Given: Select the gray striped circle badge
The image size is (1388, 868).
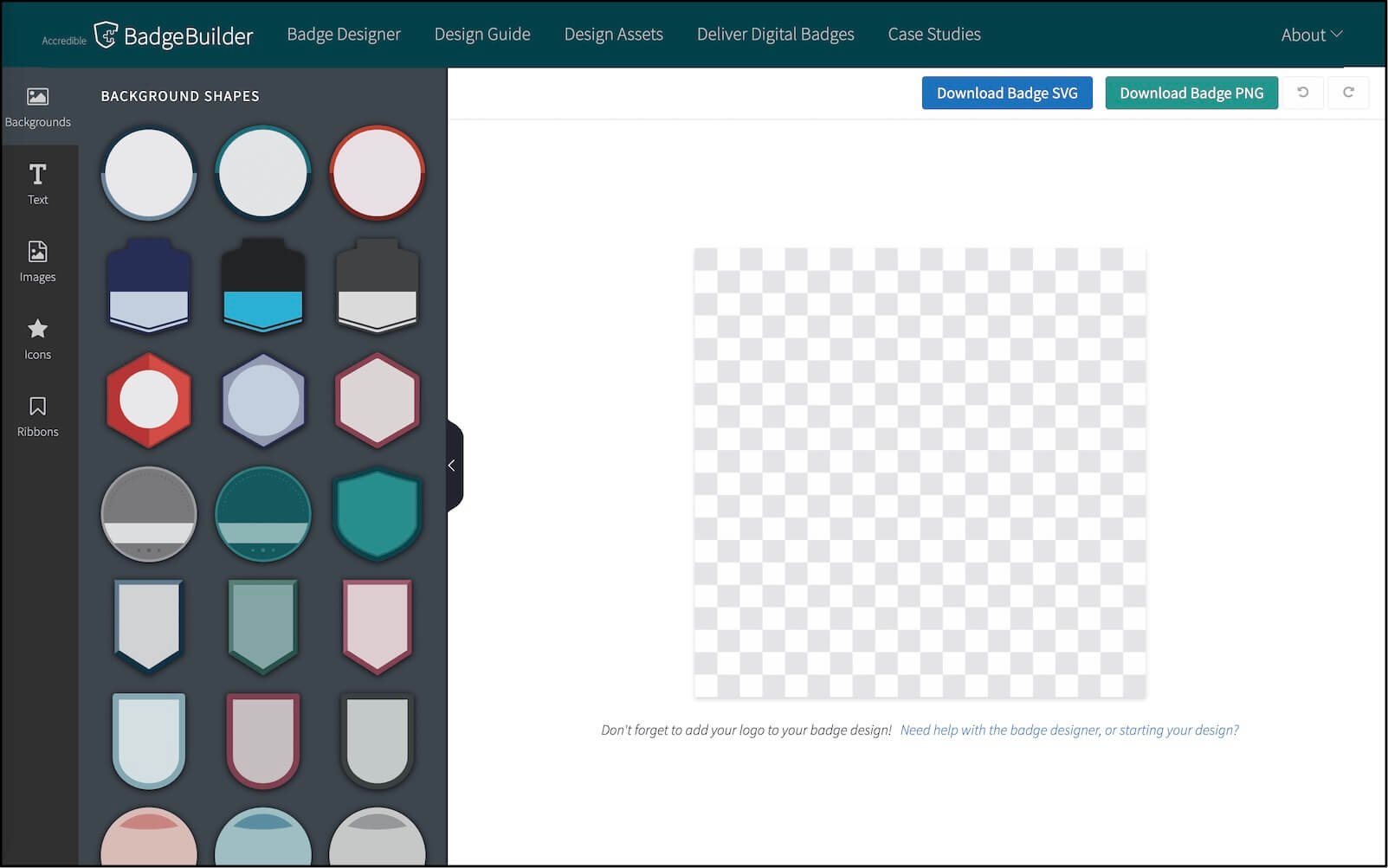Looking at the screenshot, I should pyautogui.click(x=149, y=514).
